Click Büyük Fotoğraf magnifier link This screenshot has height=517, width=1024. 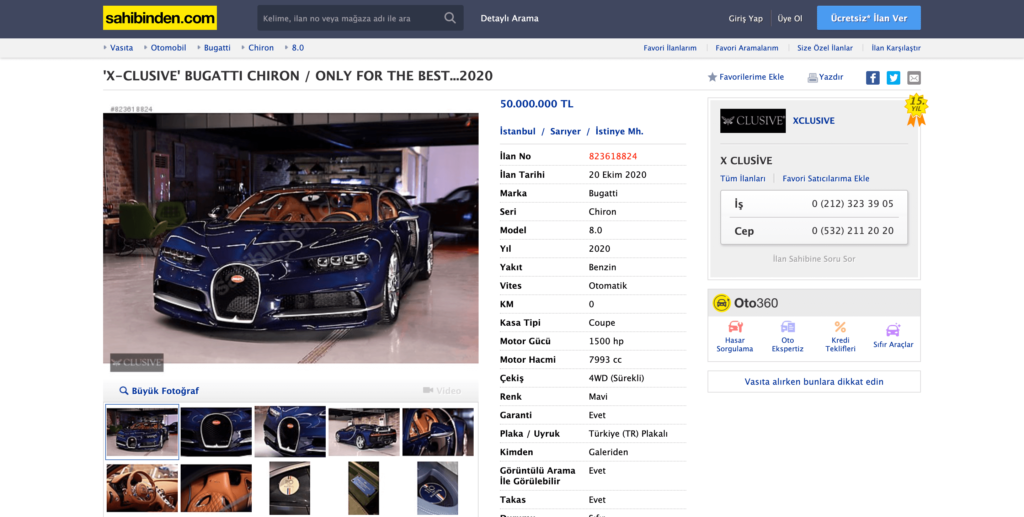click(159, 391)
